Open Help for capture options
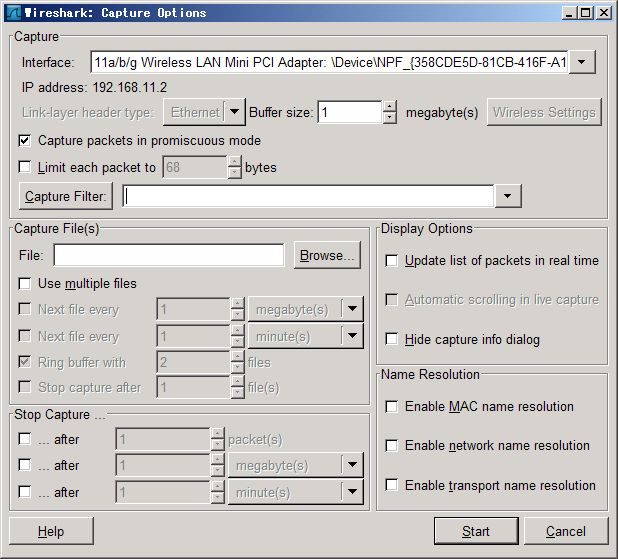 click(51, 531)
